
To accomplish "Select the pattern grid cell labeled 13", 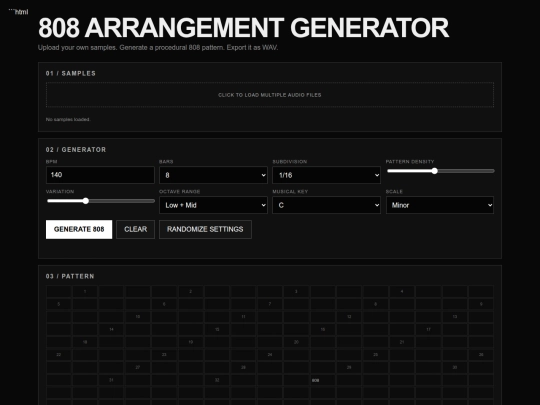I will point(455,317).
